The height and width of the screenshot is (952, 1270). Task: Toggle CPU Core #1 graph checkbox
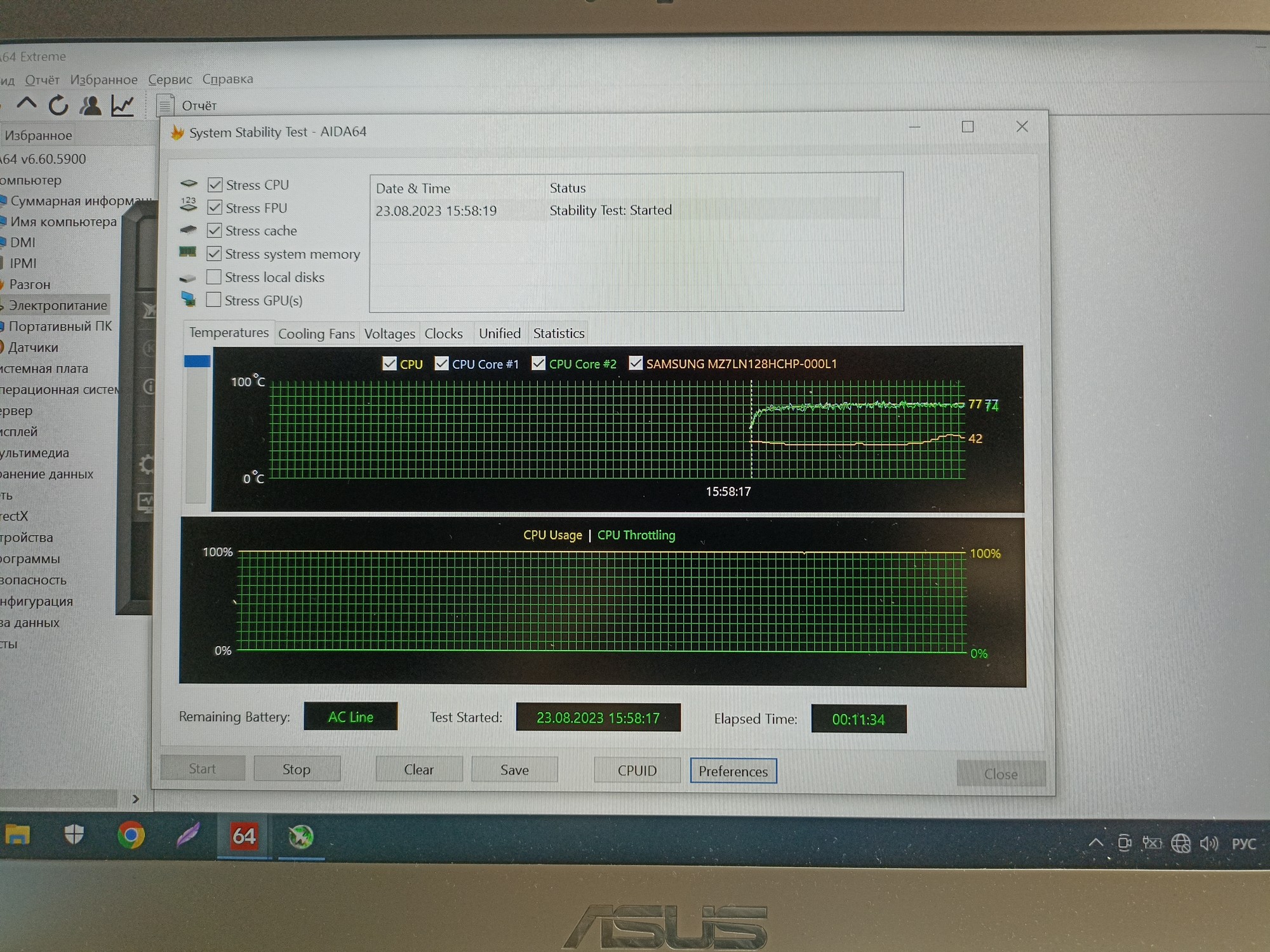pyautogui.click(x=441, y=364)
